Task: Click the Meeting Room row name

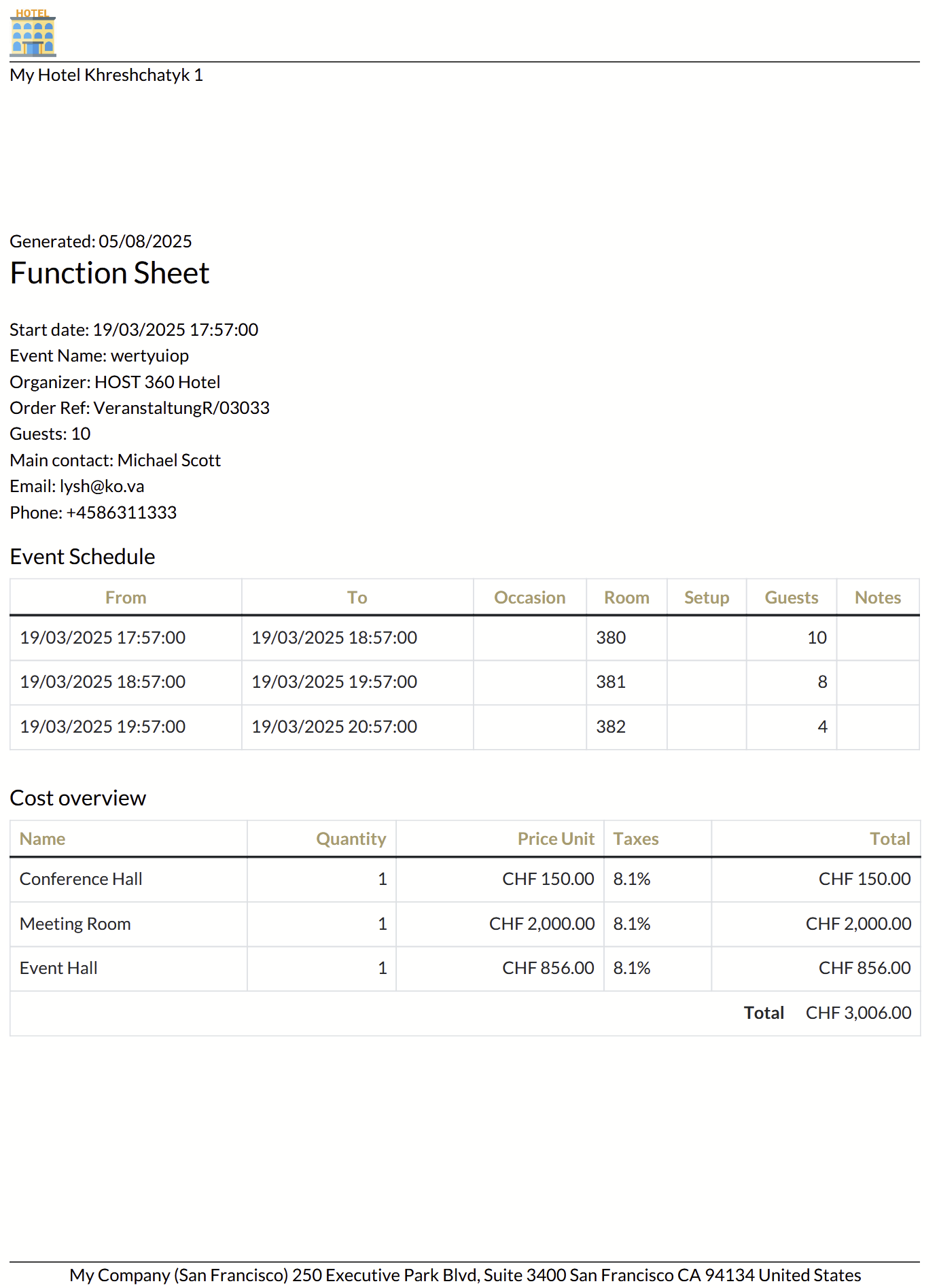Action: click(x=75, y=924)
